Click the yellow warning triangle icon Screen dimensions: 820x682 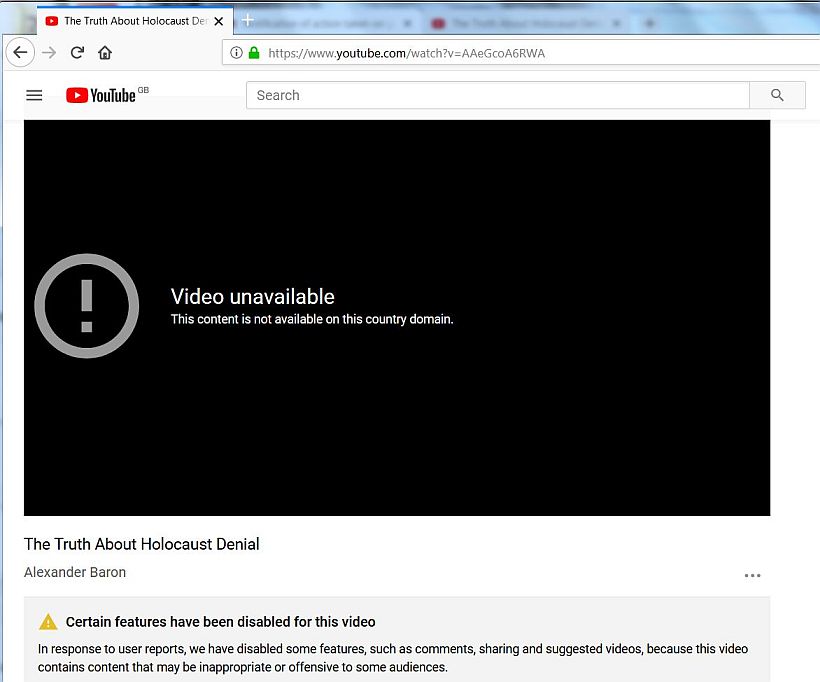point(48,622)
